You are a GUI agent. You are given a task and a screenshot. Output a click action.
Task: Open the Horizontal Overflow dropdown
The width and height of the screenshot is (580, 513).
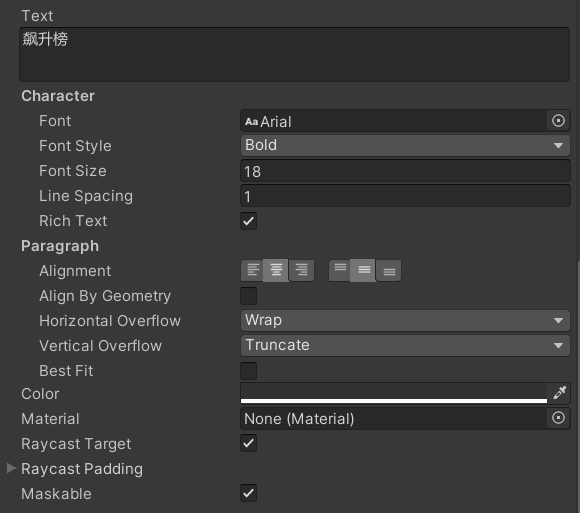coord(405,320)
